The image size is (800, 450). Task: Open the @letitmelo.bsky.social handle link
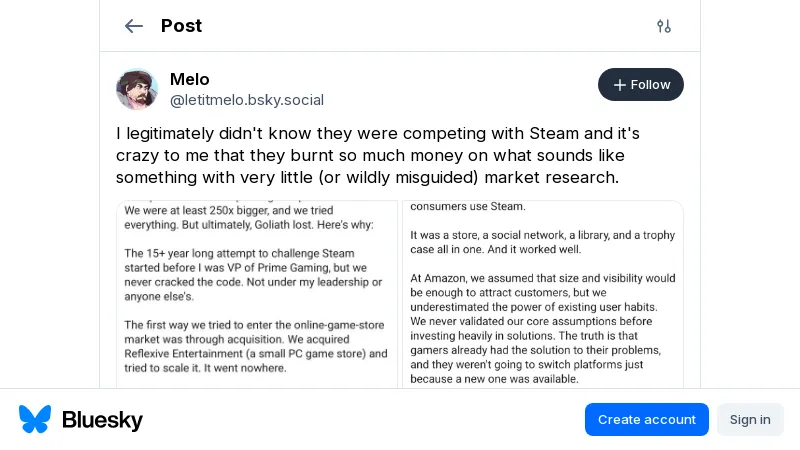pyautogui.click(x=247, y=100)
